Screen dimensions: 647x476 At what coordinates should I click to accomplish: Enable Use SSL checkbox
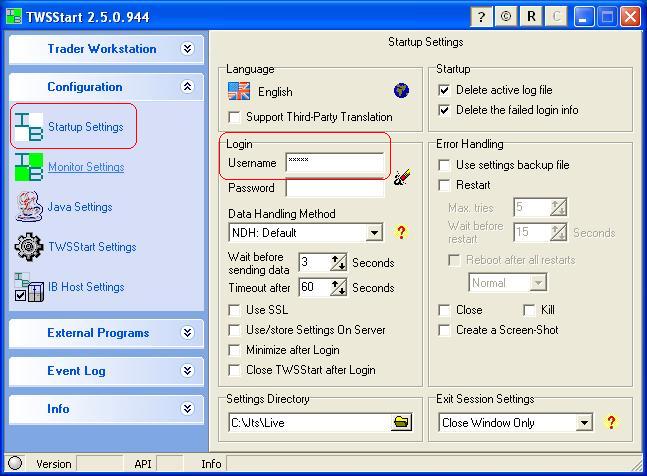[x=234, y=310]
